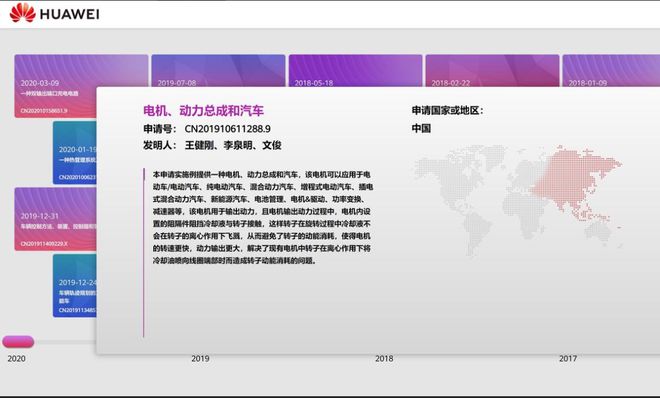The image size is (660, 398).
Task: Click the 申请国家或地区 label
Action: (x=447, y=111)
